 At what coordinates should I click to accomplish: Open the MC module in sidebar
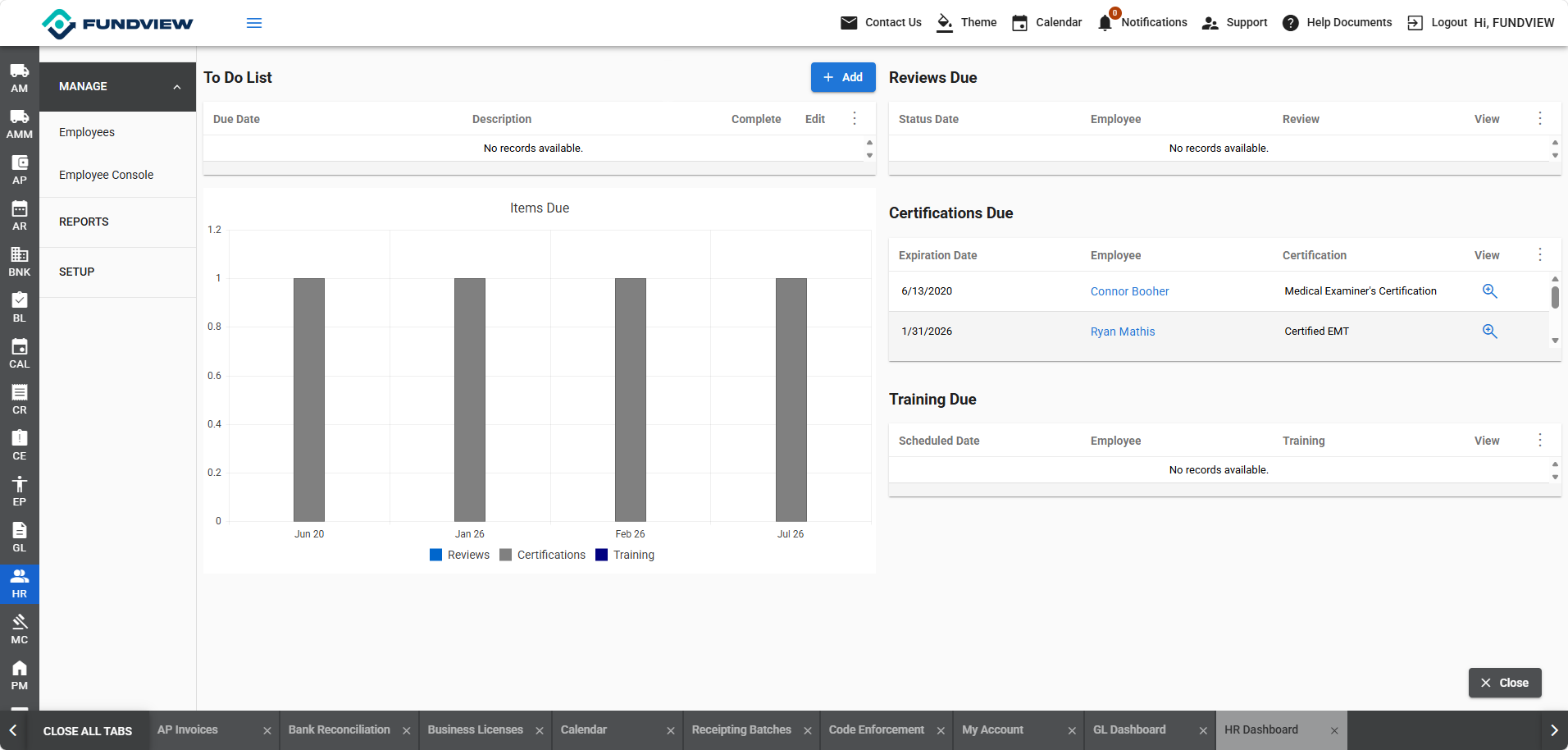[x=20, y=629]
